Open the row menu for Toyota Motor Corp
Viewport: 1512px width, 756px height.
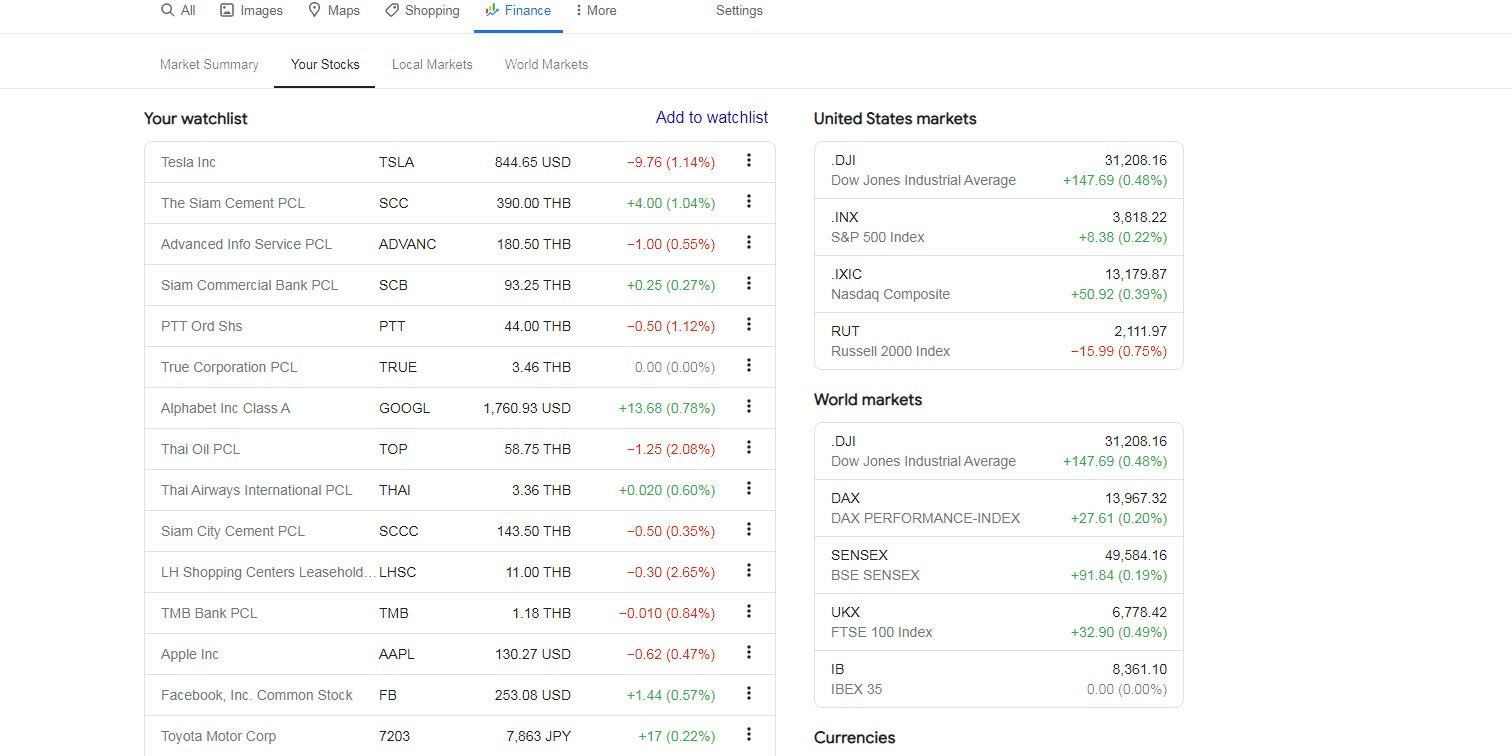pos(748,735)
